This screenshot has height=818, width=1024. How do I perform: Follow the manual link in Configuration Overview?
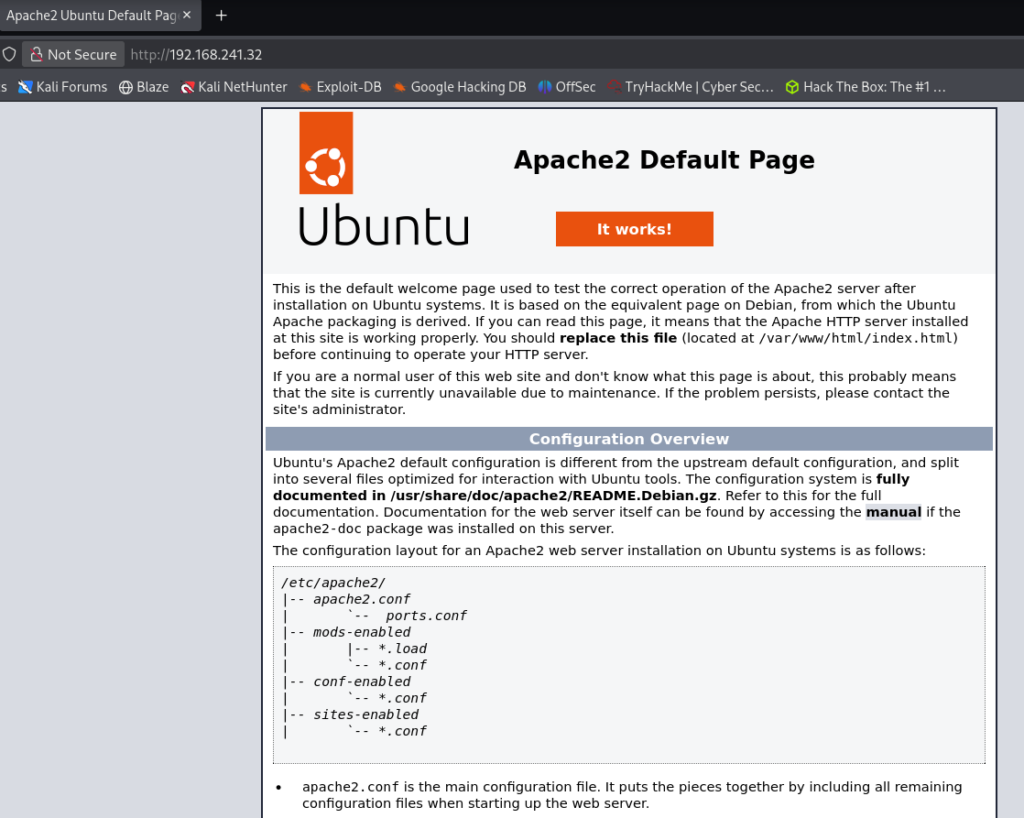point(892,512)
